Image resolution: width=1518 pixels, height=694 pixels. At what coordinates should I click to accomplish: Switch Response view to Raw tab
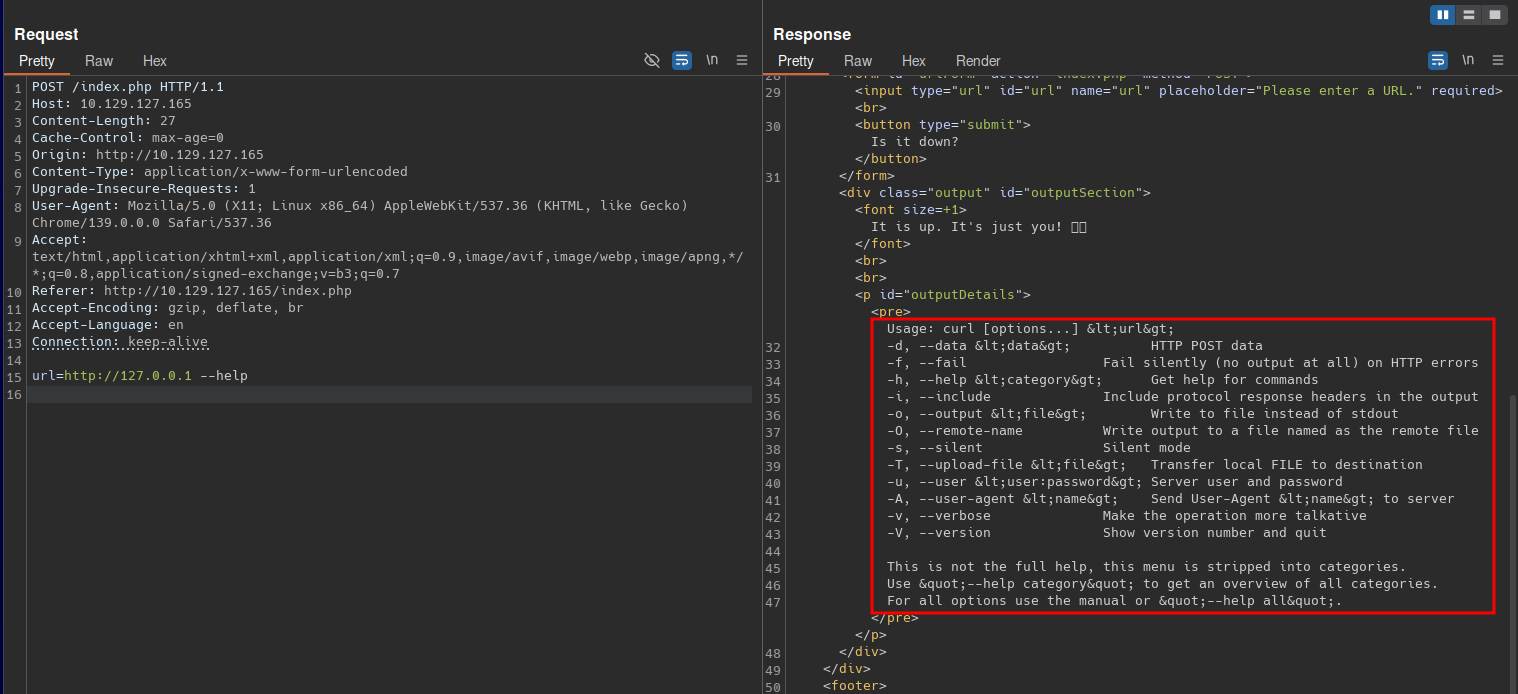[858, 61]
